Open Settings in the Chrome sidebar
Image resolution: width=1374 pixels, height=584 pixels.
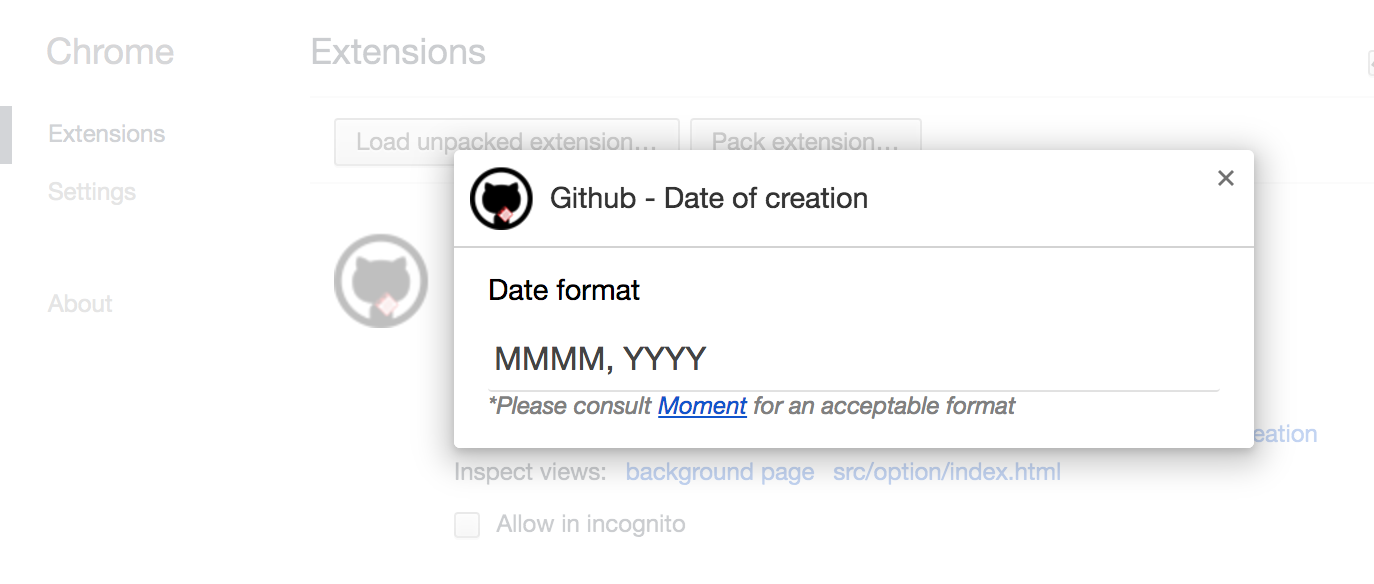[x=92, y=192]
